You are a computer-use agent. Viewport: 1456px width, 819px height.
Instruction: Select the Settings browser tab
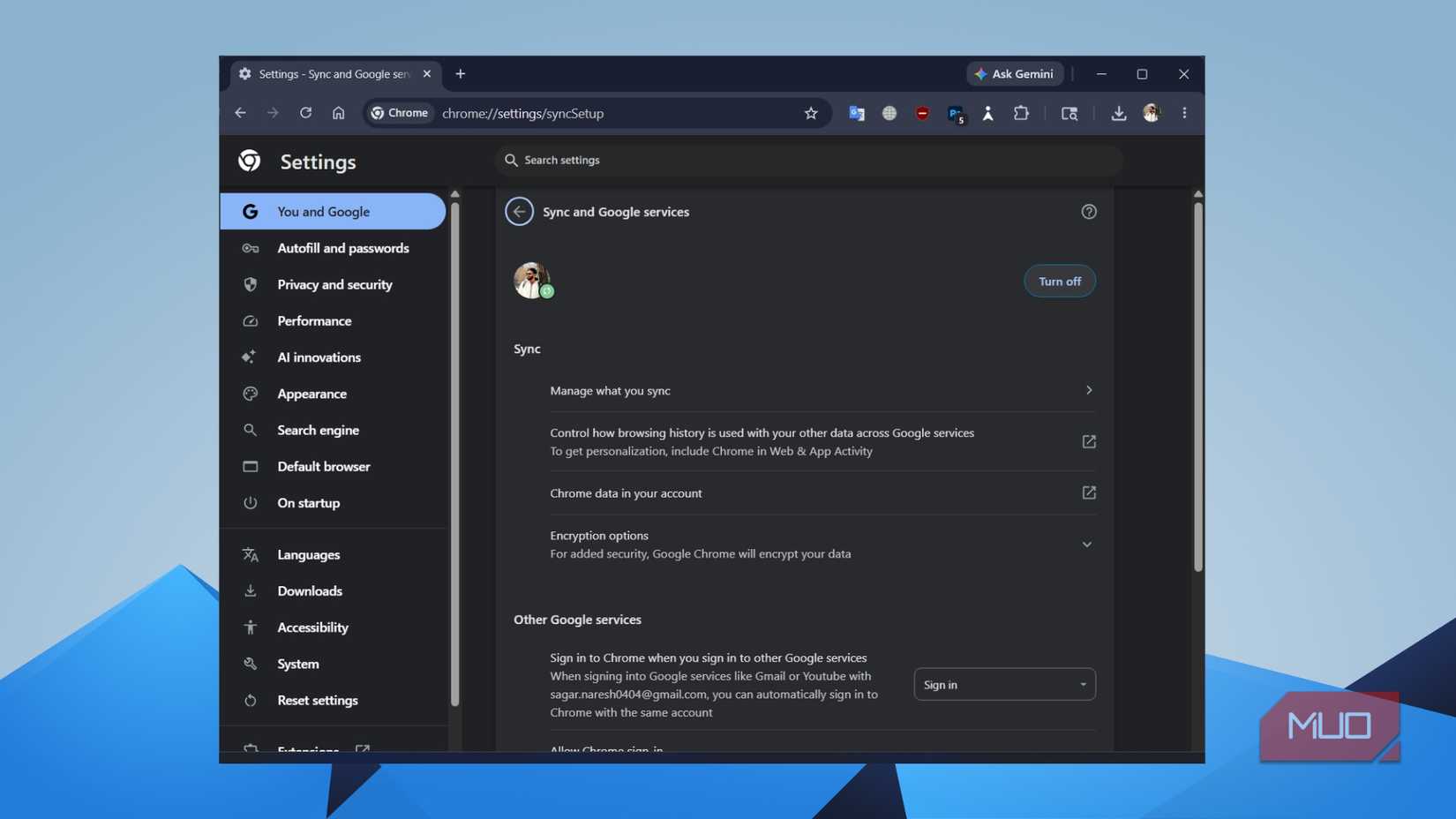click(335, 74)
